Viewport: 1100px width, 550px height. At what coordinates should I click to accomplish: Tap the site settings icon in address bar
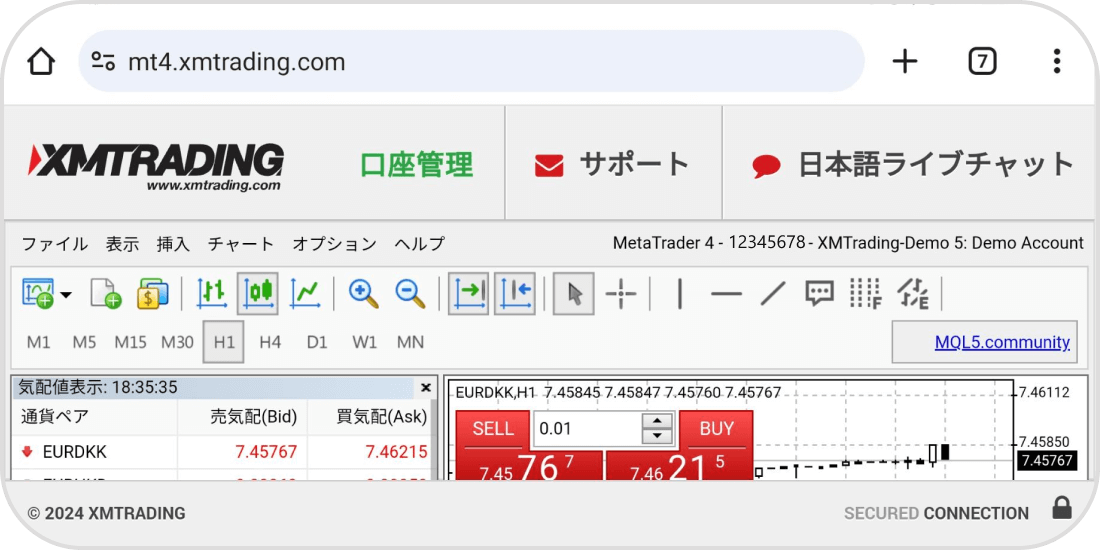[104, 62]
